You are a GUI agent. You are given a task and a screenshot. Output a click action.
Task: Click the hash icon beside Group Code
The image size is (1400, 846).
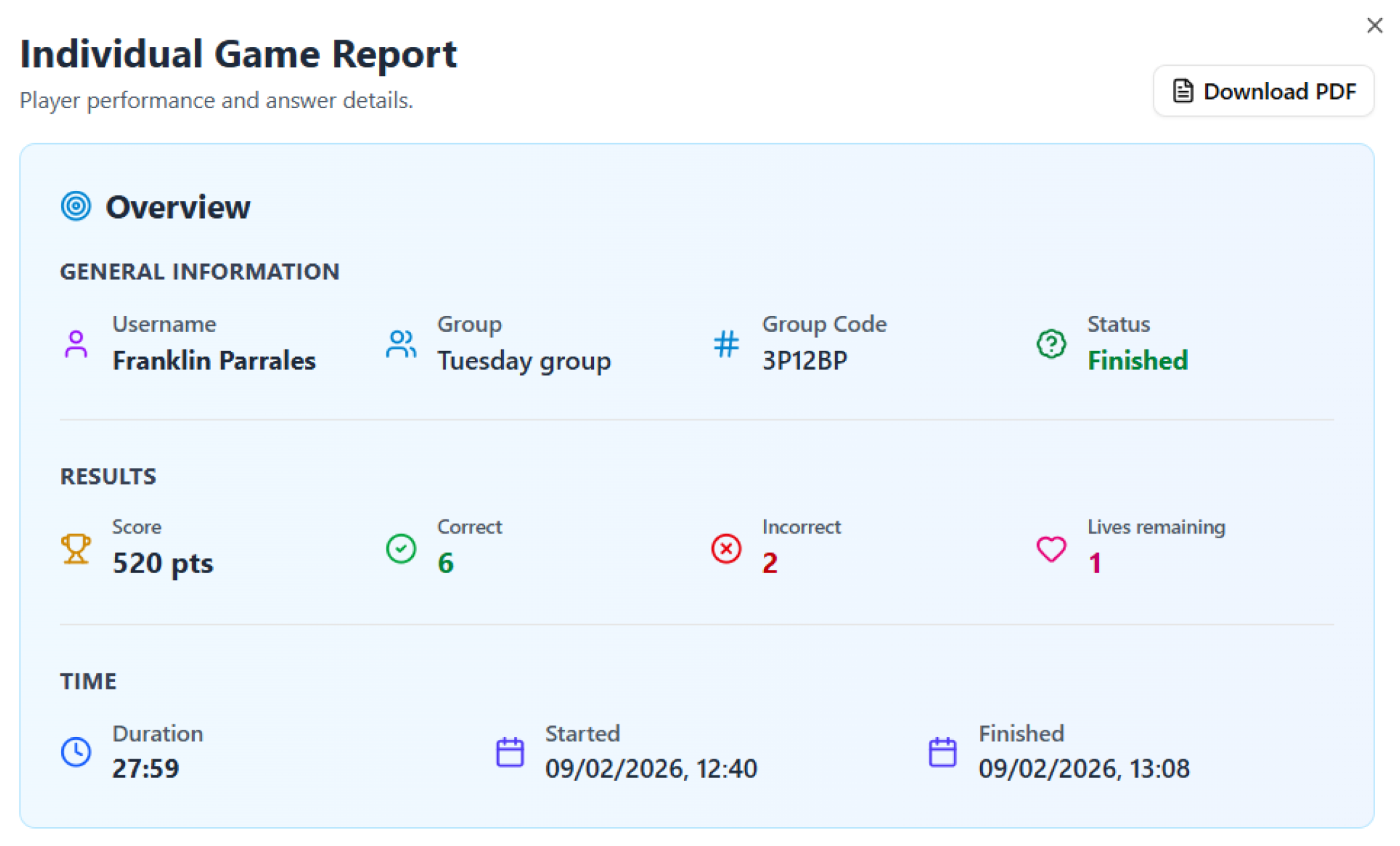point(726,344)
